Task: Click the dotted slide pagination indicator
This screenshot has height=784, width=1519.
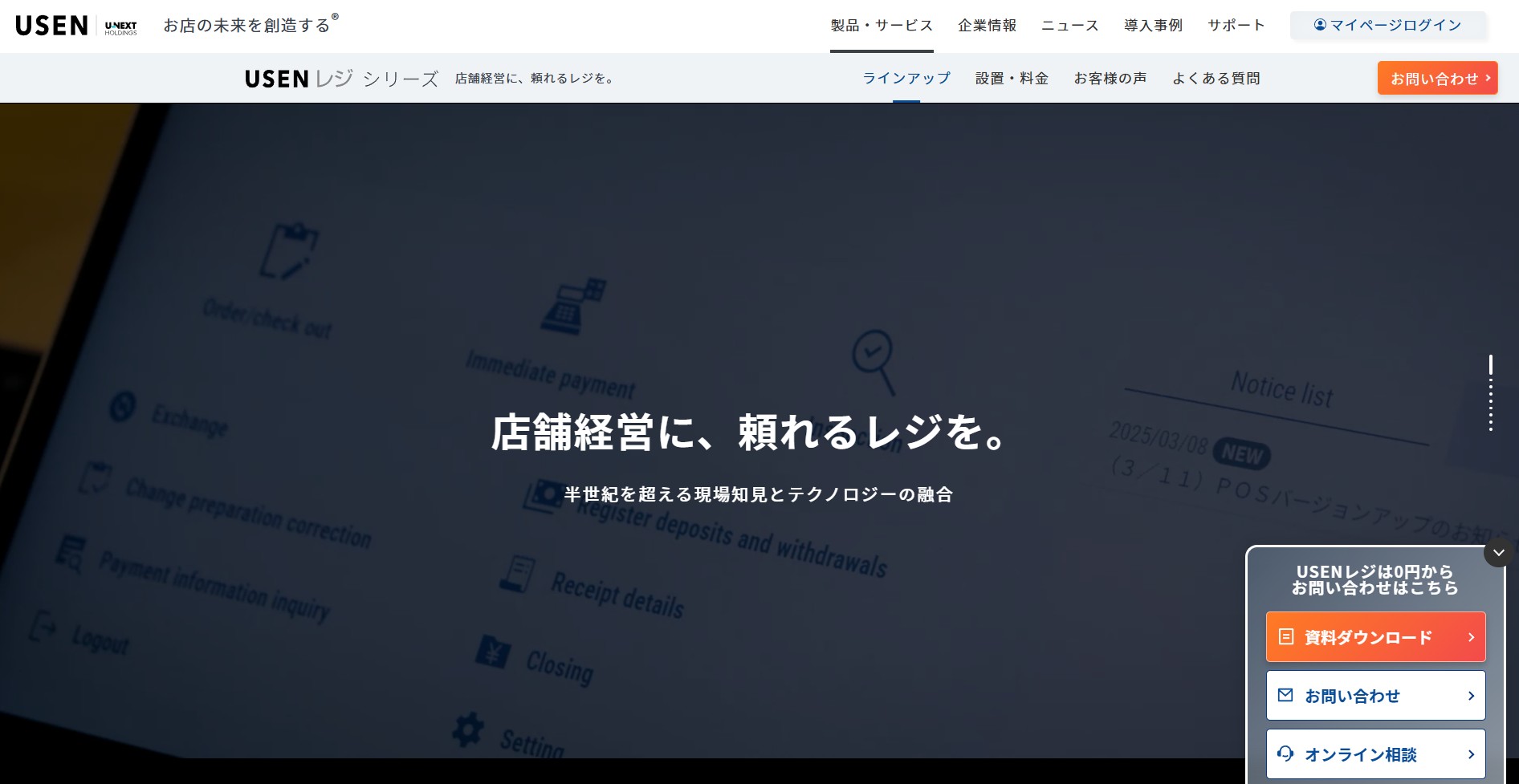Action: 1491,406
